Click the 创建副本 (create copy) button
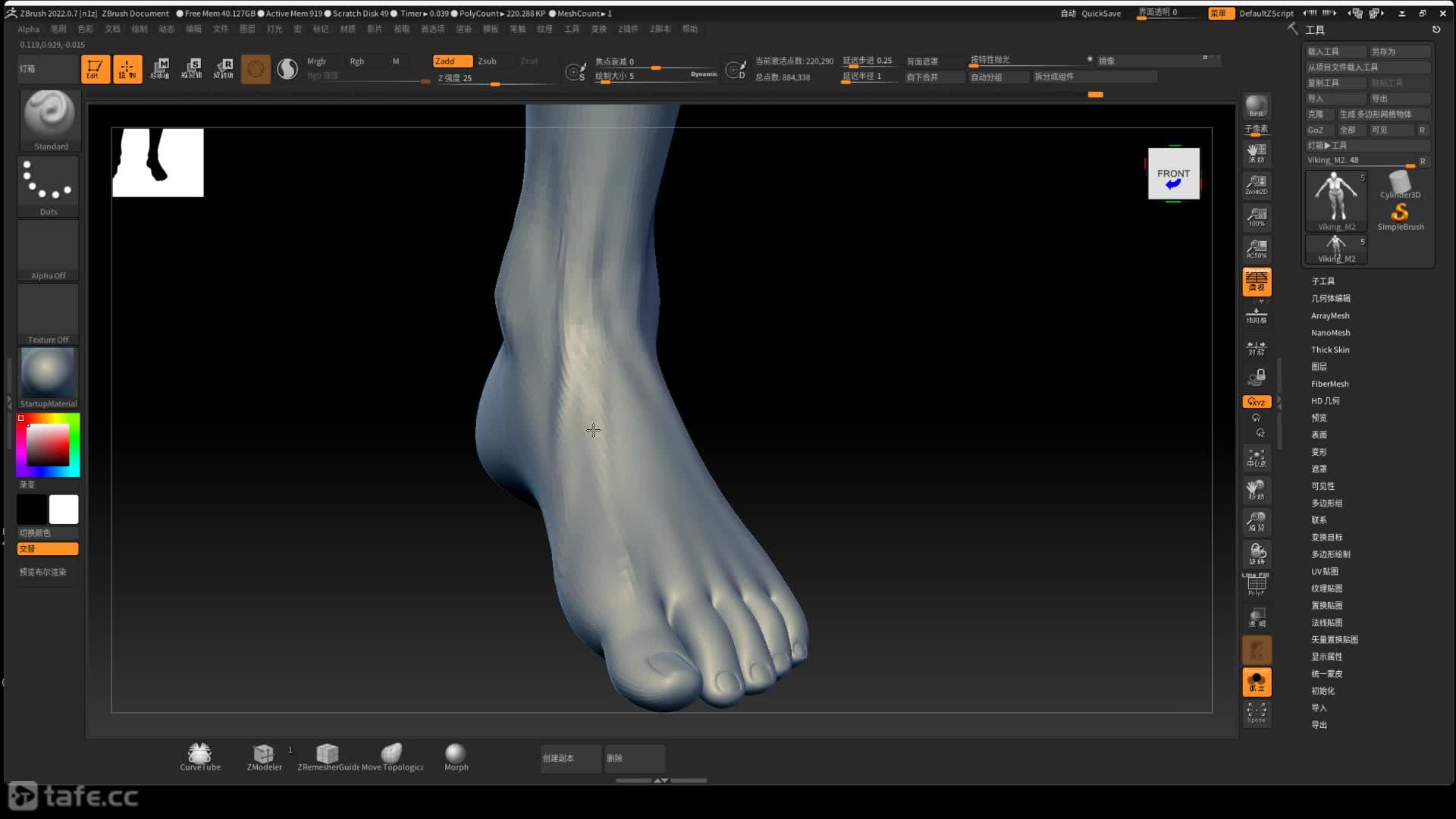This screenshot has height=819, width=1456. [x=570, y=758]
